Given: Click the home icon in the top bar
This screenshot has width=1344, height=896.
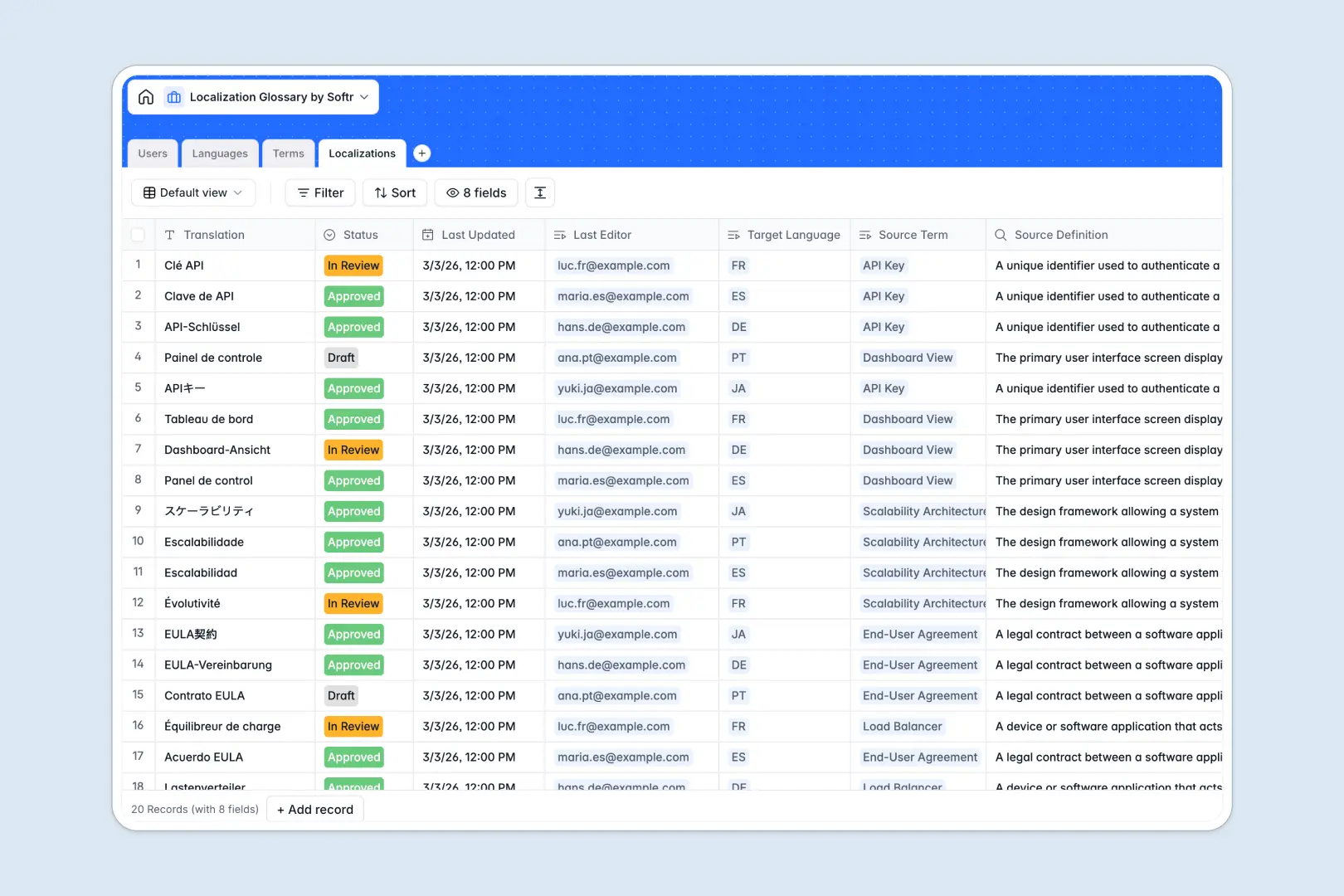Looking at the screenshot, I should [146, 96].
